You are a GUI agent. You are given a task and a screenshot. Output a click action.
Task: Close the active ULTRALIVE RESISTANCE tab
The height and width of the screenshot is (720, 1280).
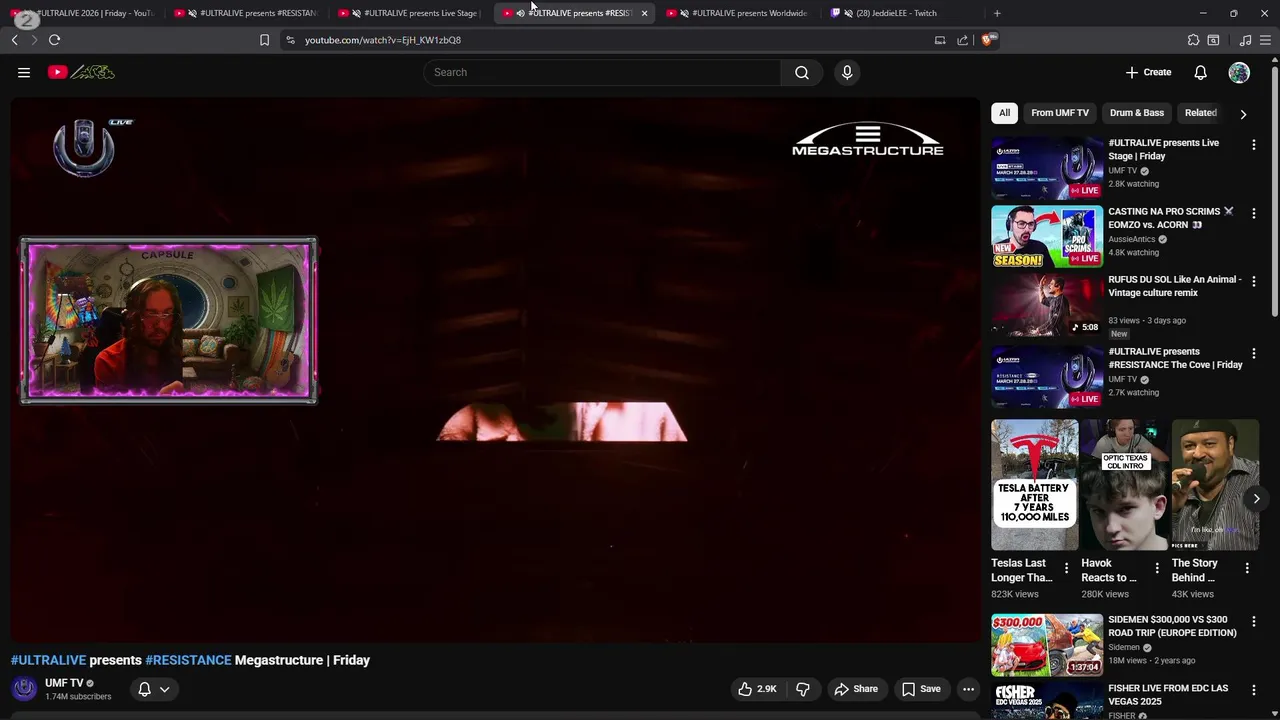tap(644, 13)
